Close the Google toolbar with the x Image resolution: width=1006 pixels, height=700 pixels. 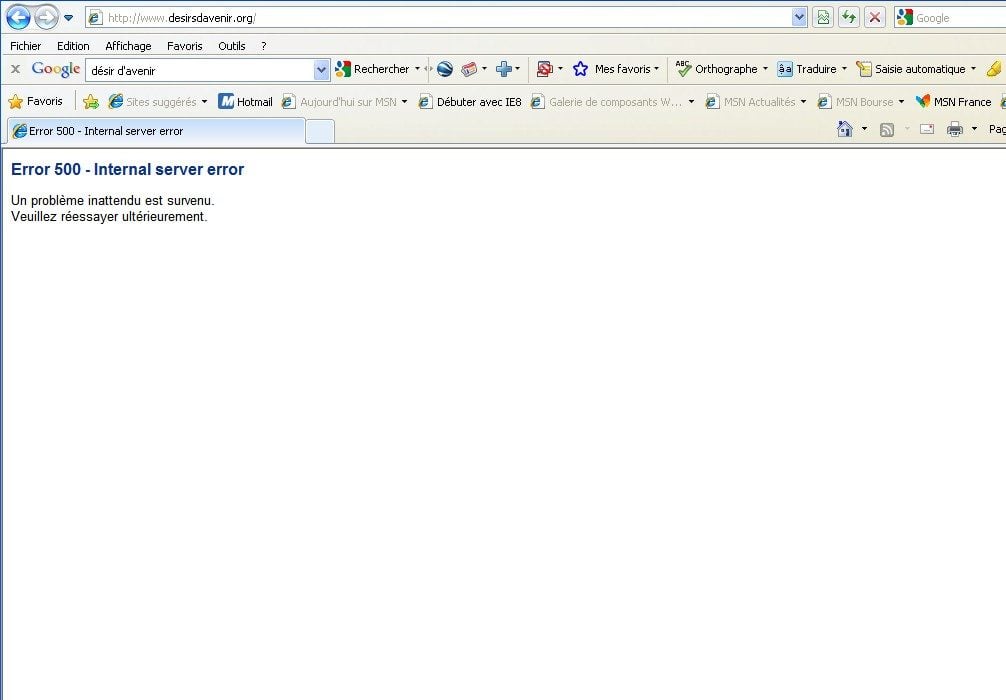[x=15, y=69]
